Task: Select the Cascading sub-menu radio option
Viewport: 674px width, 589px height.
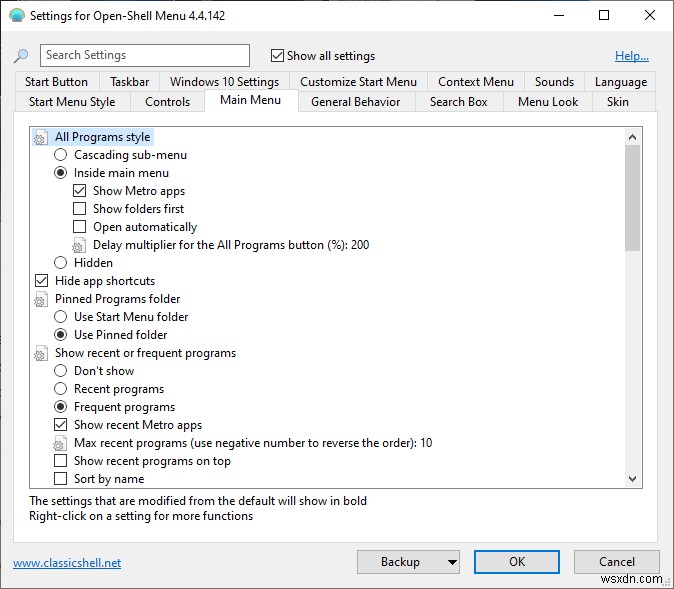Action: click(x=60, y=155)
